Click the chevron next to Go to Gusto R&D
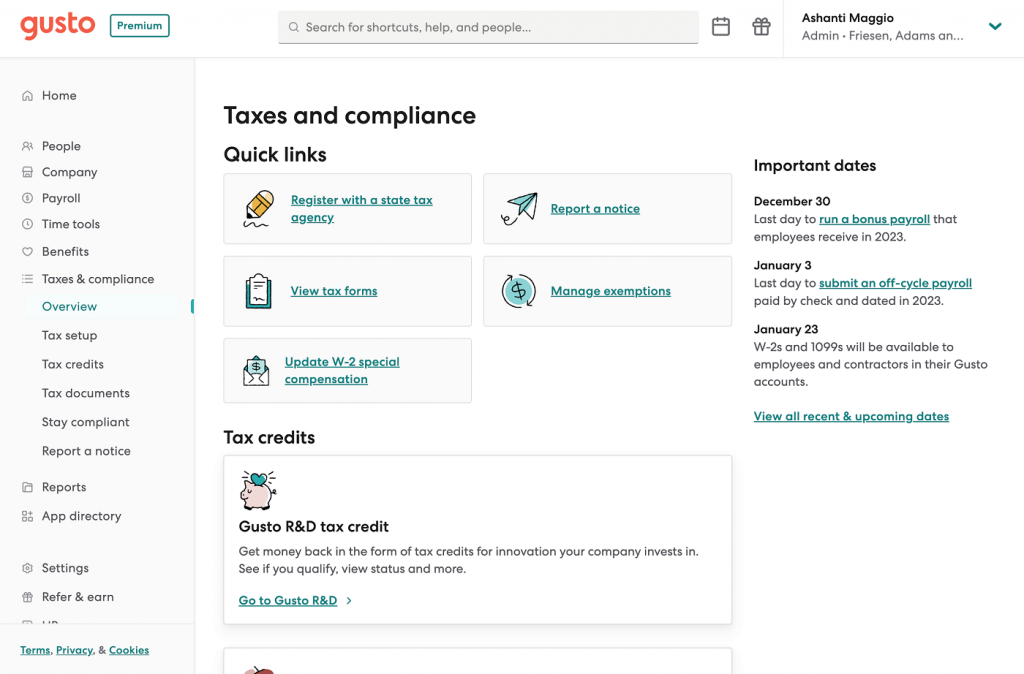The width and height of the screenshot is (1024, 674). pos(349,601)
